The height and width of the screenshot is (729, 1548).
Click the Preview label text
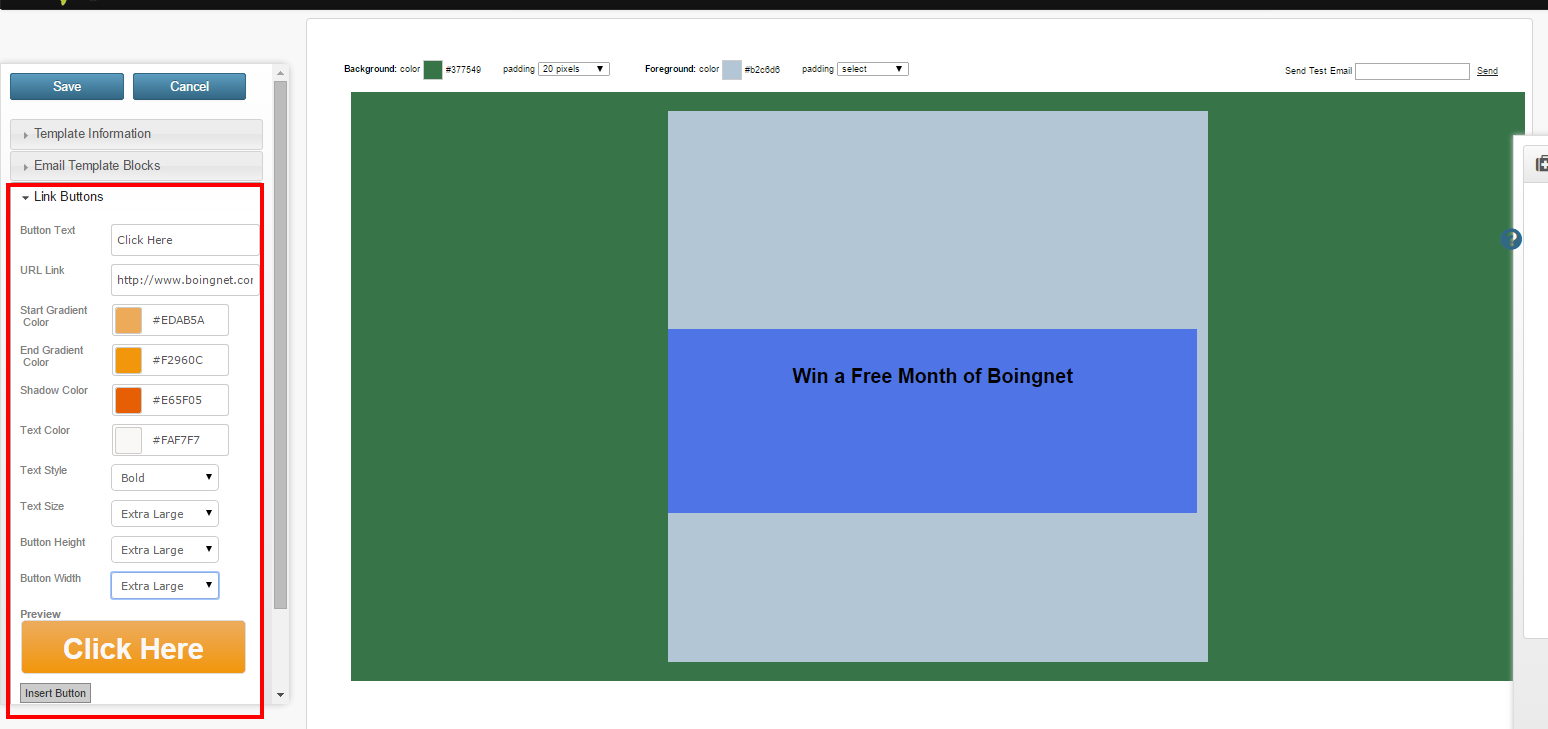click(x=40, y=614)
